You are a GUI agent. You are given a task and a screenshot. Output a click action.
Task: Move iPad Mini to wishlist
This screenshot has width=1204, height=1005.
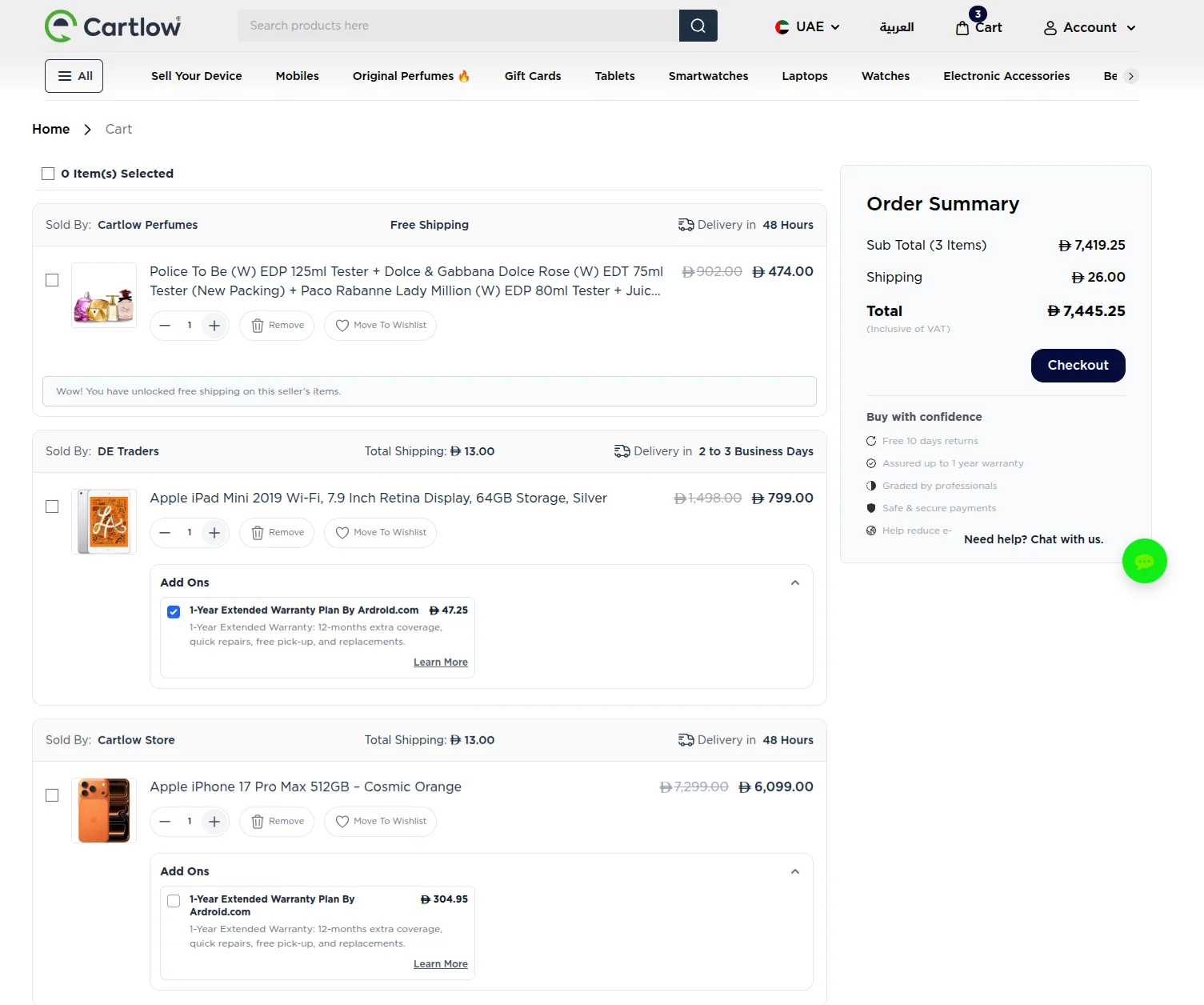coord(380,533)
